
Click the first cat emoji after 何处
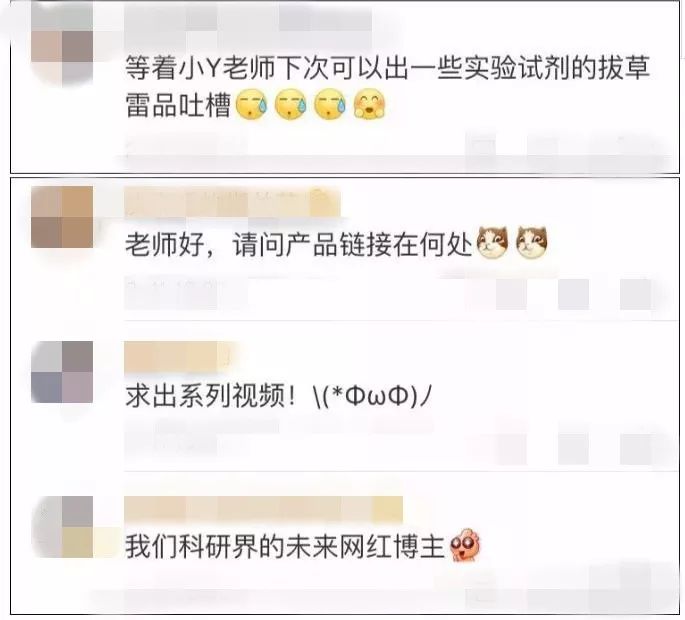tap(493, 242)
